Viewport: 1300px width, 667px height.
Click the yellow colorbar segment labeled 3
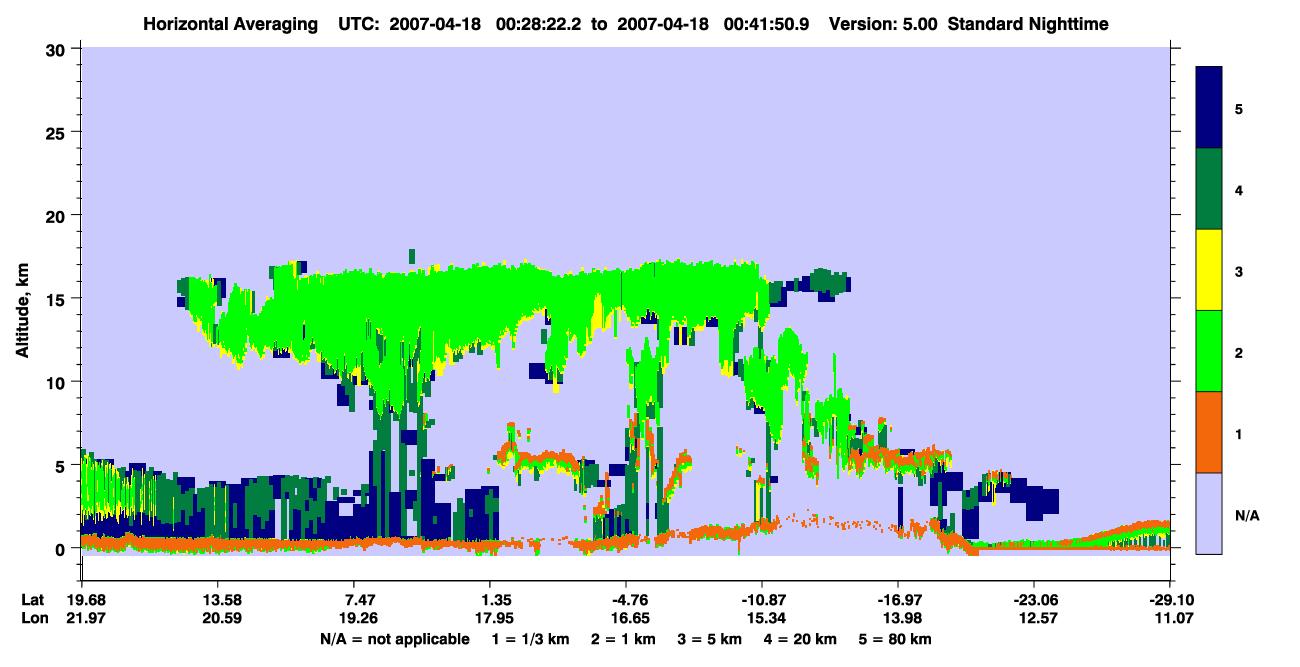(1209, 270)
